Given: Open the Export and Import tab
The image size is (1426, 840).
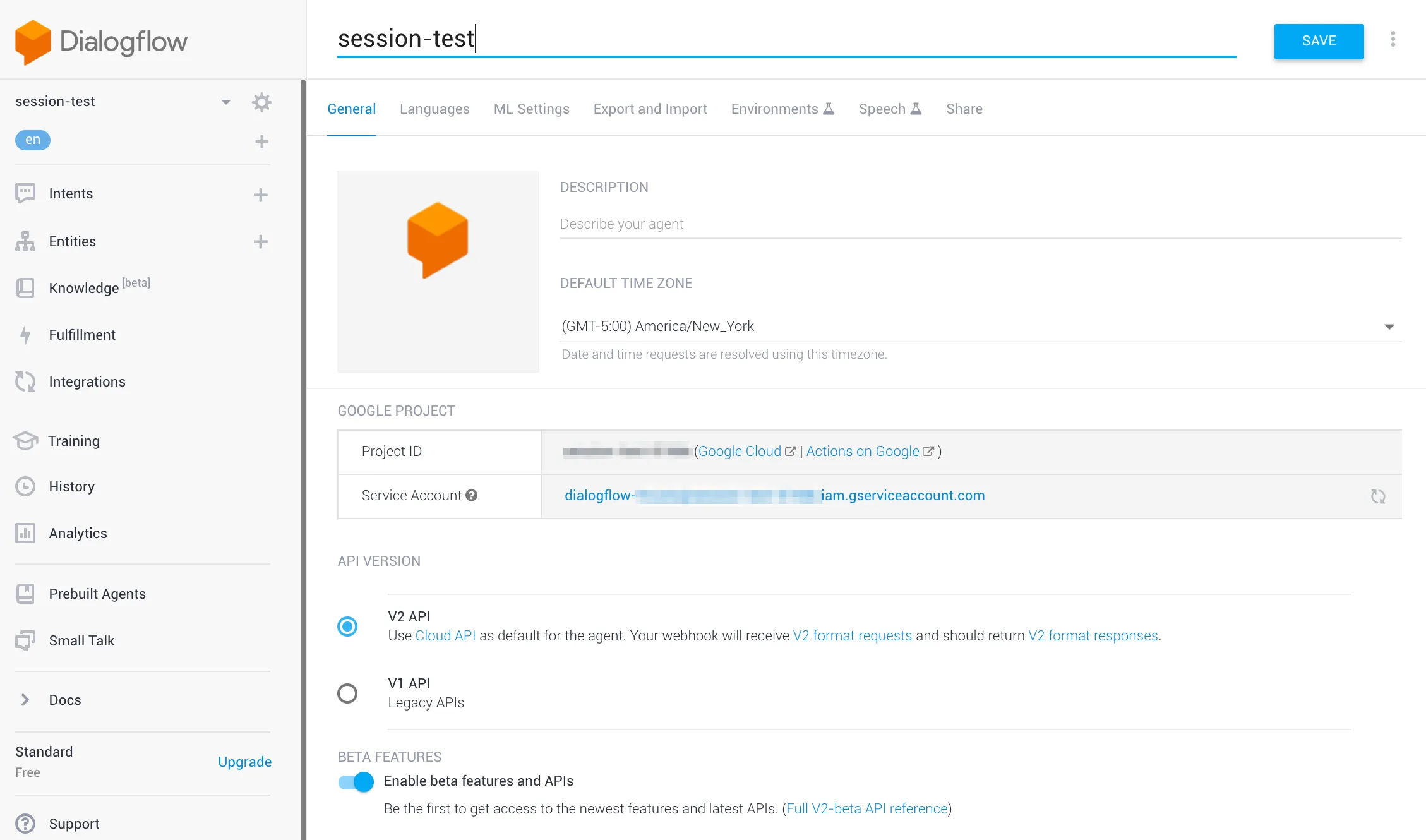Looking at the screenshot, I should (650, 109).
